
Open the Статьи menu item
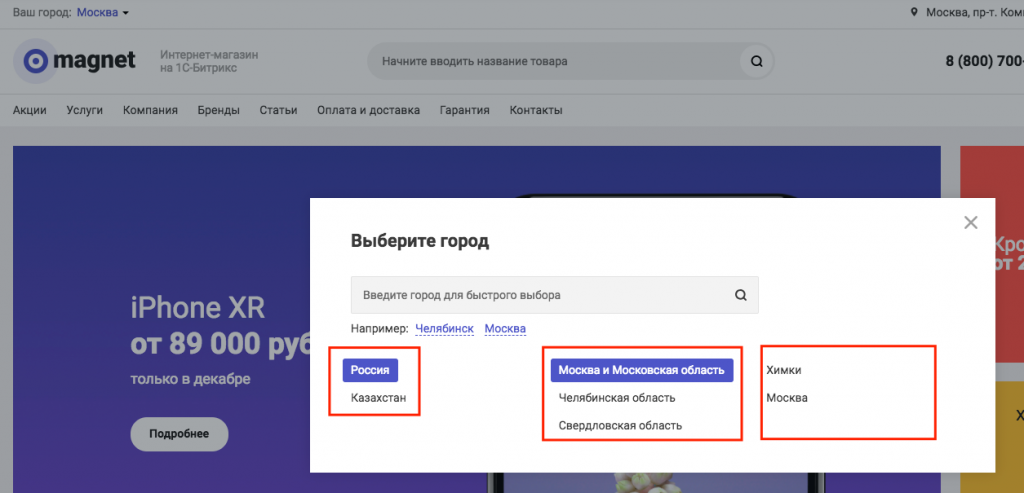pos(278,110)
